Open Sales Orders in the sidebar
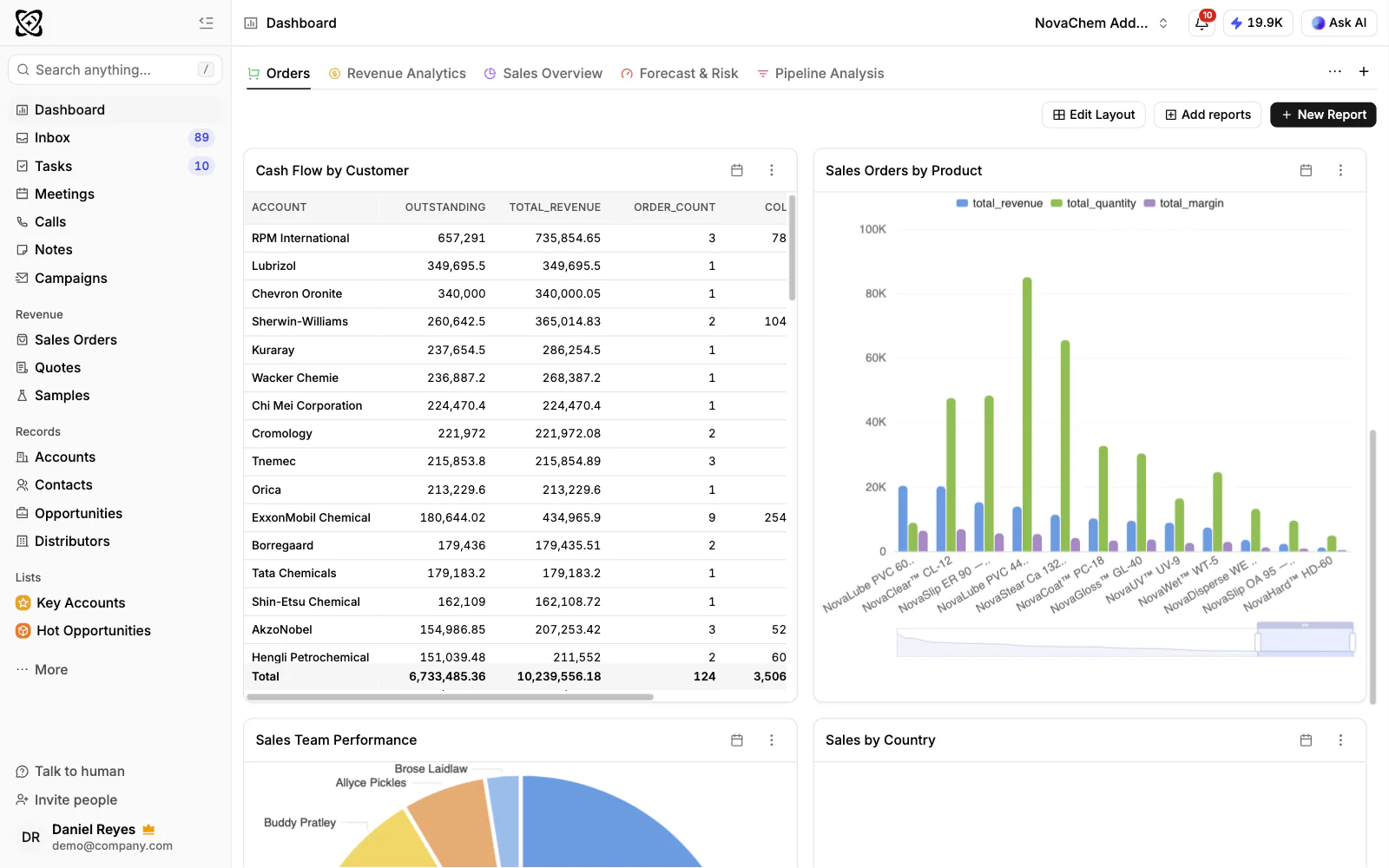Screen dimensions: 1389x868 coord(115,340)
